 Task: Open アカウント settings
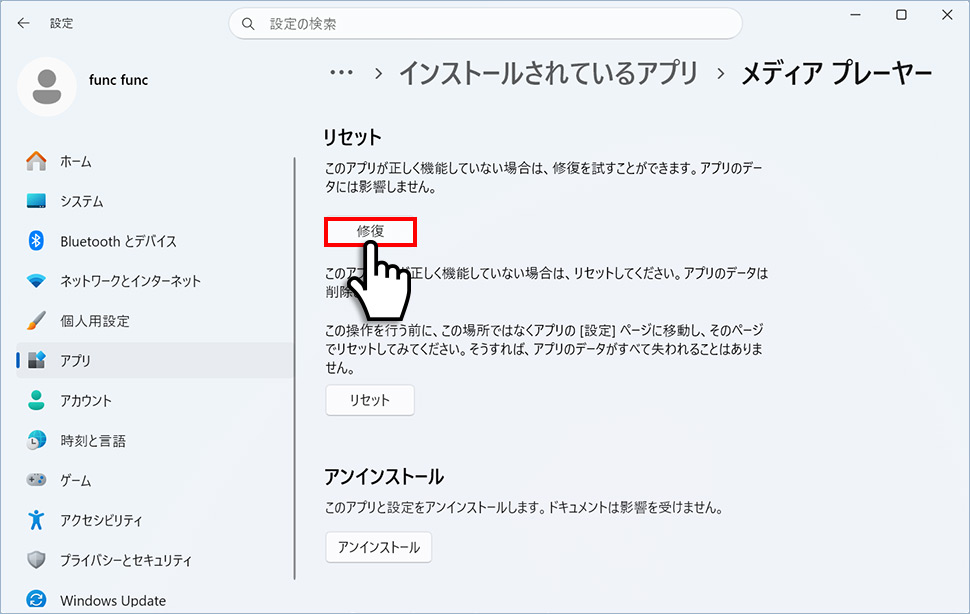click(x=155, y=400)
